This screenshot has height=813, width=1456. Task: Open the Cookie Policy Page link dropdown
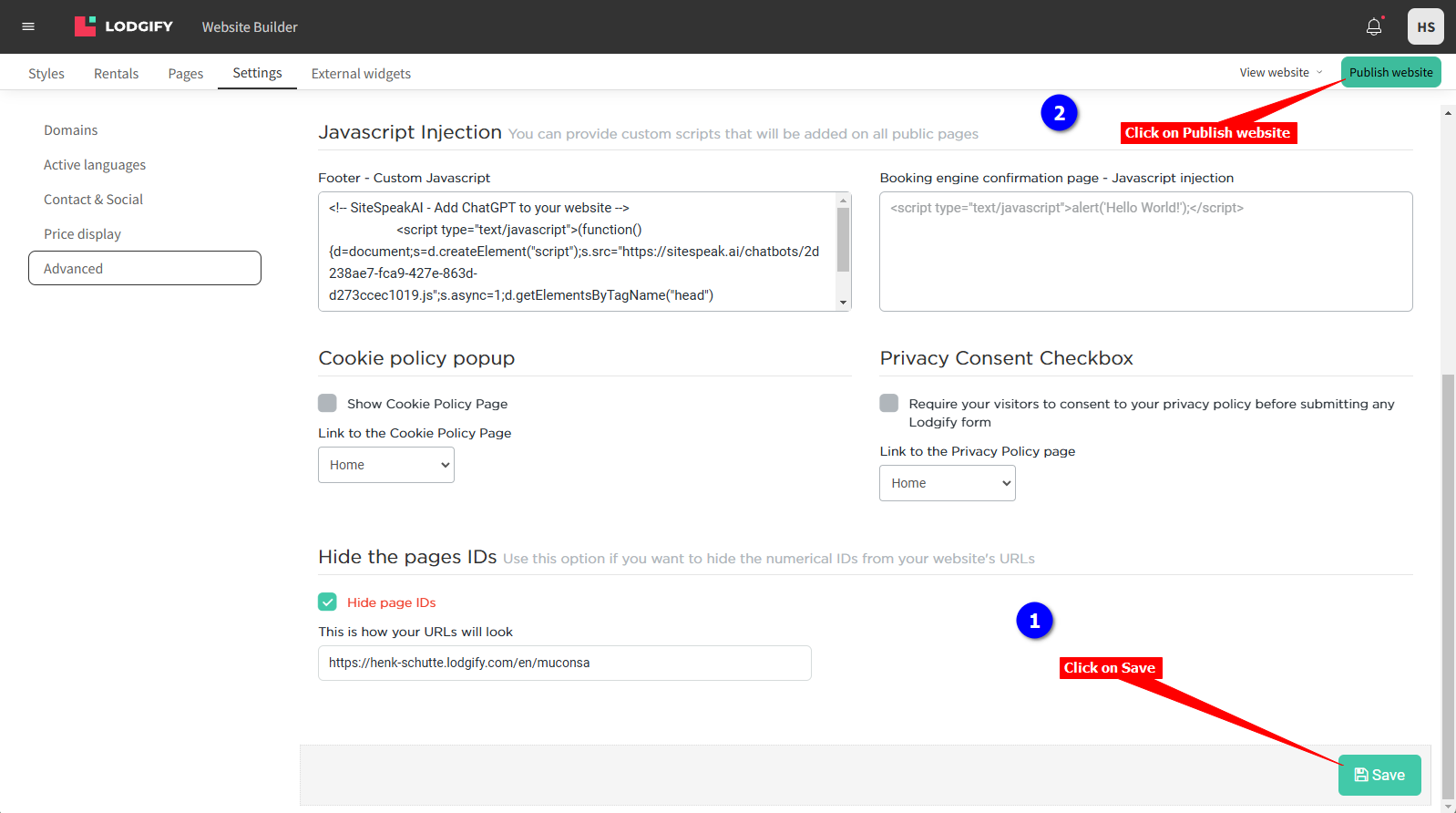tap(386, 465)
